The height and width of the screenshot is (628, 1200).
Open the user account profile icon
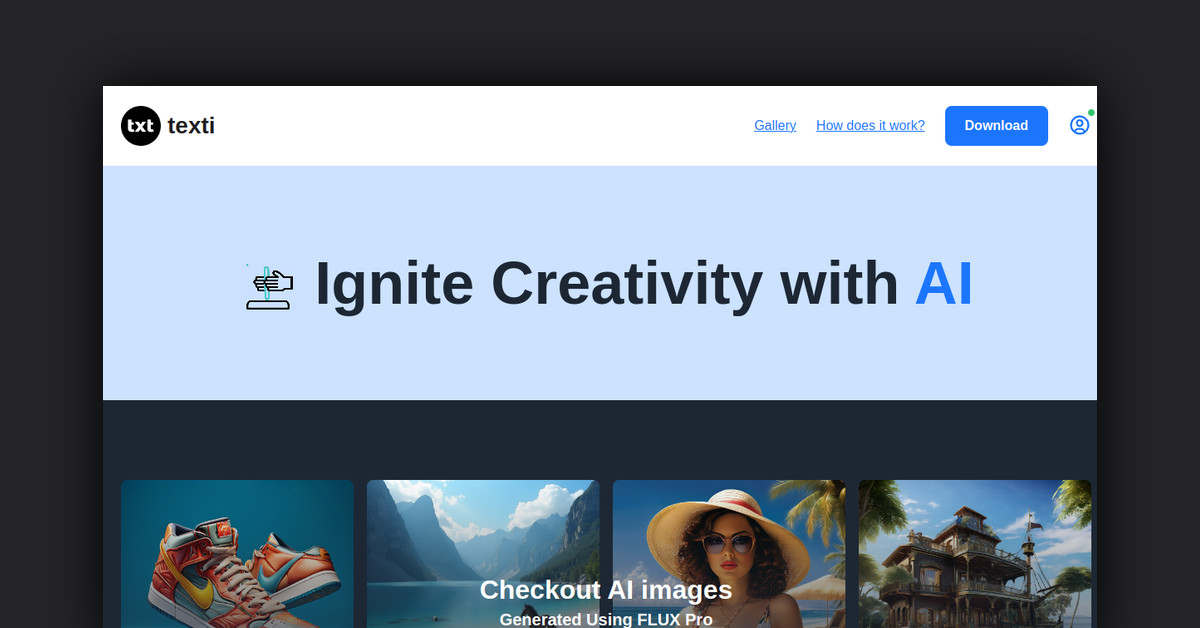pos(1079,125)
